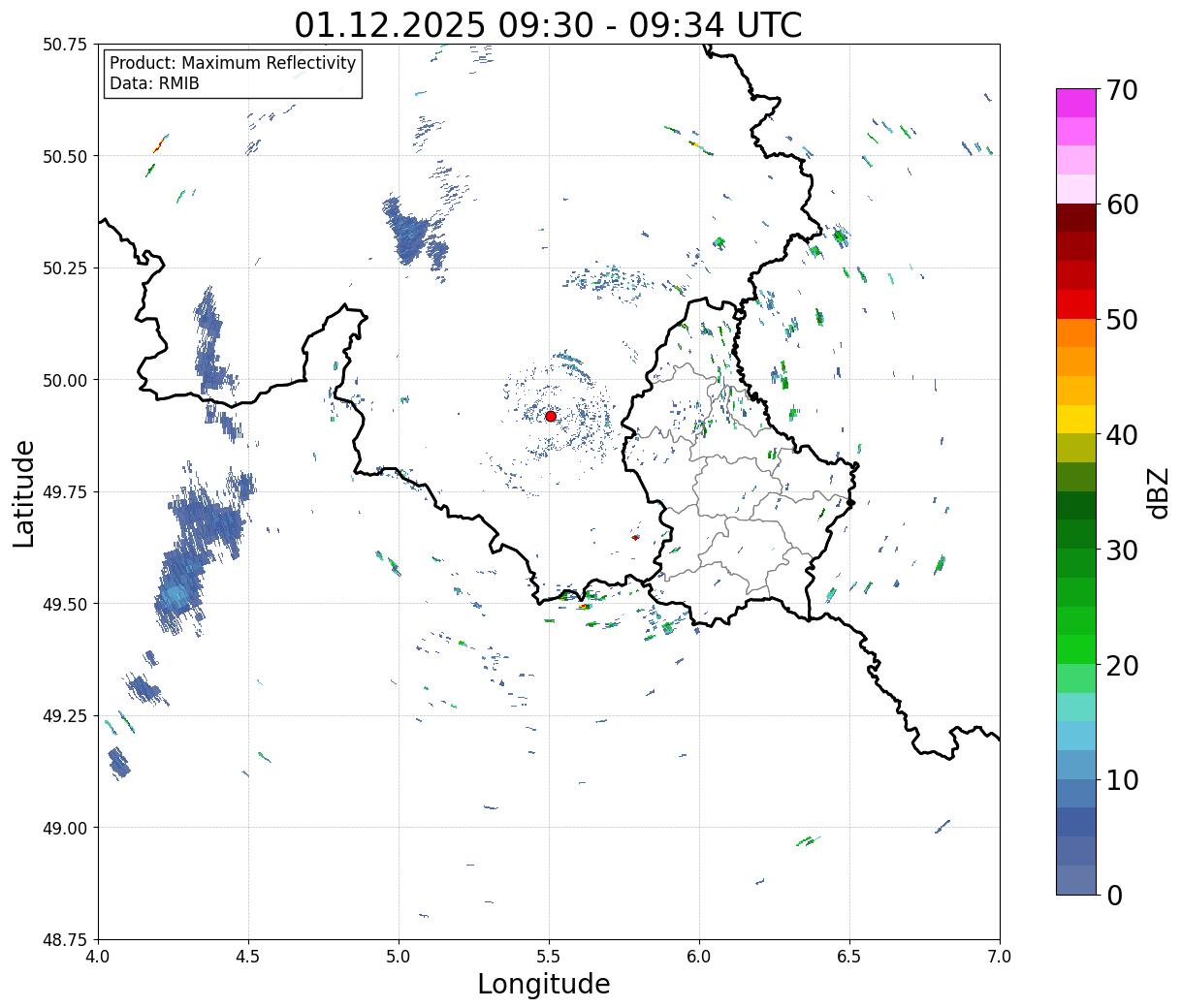The image size is (1182, 1008).
Task: Click the cyan colorbar segment near 15 dBZ
Action: tap(1076, 708)
